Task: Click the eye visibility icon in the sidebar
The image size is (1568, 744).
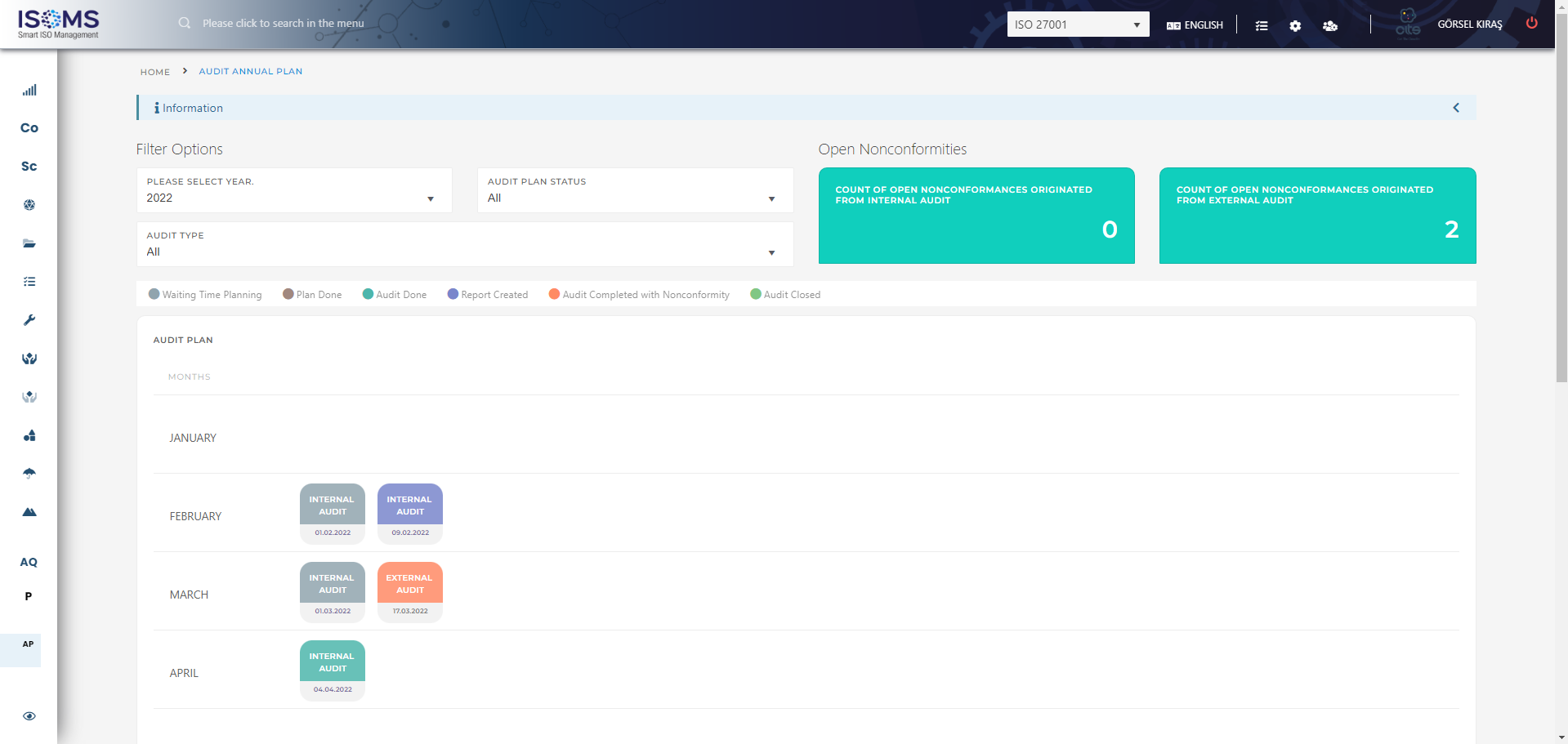Action: (x=29, y=715)
